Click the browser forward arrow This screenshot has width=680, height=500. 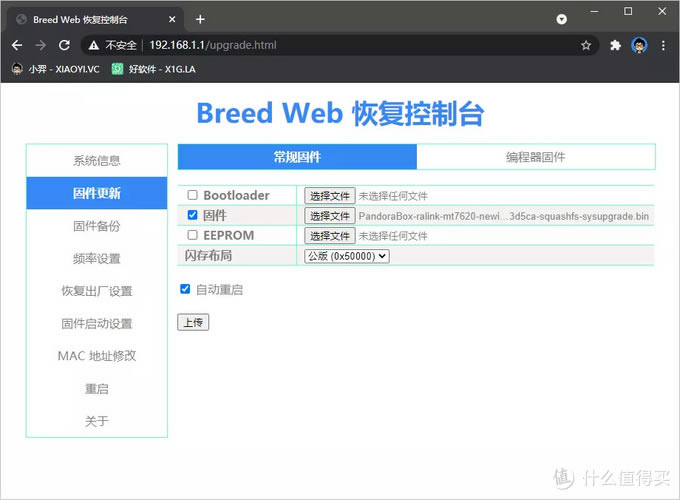pos(40,45)
